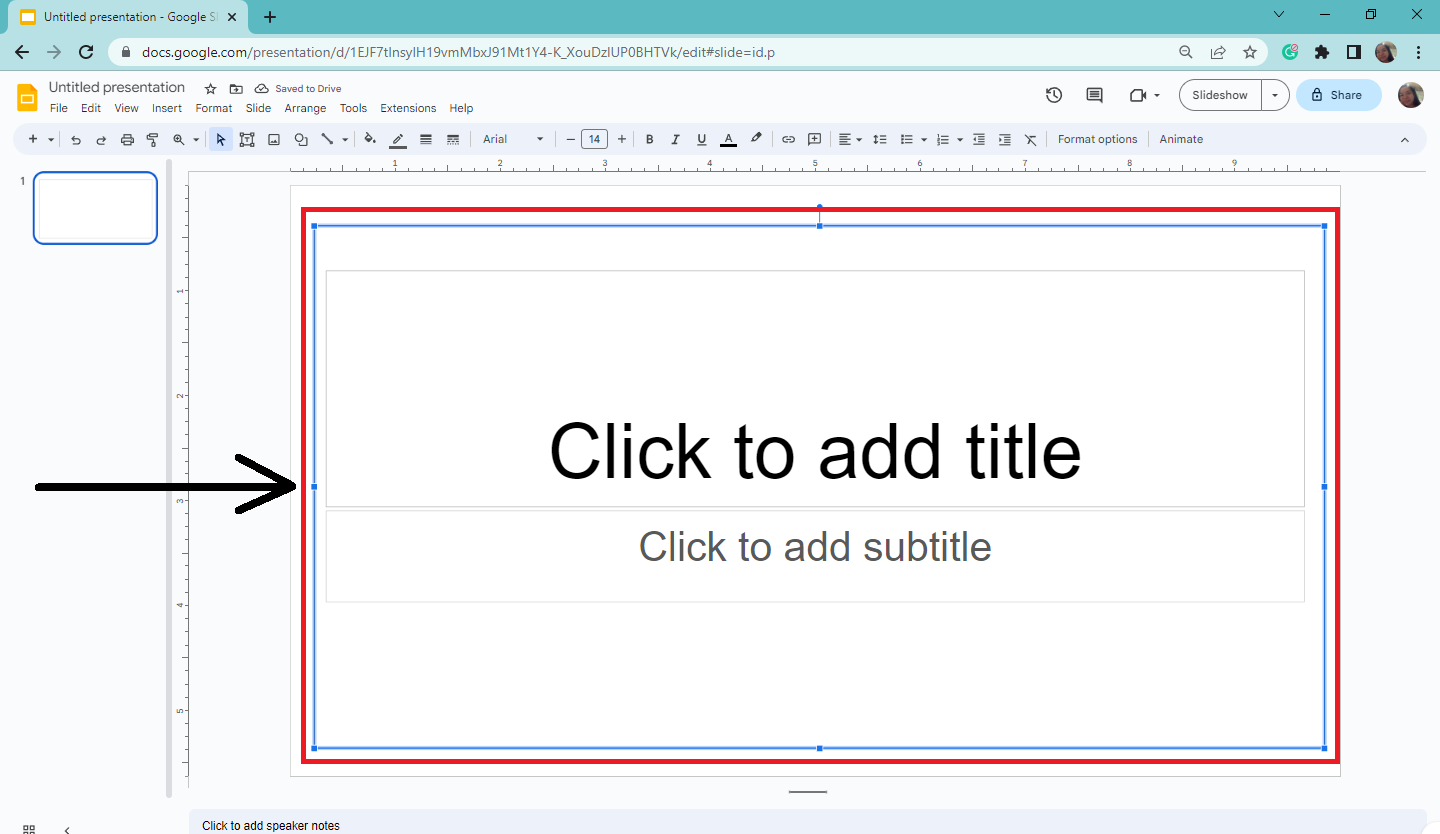1440x834 pixels.
Task: Add a comment with the toolbar icon
Action: coord(814,139)
